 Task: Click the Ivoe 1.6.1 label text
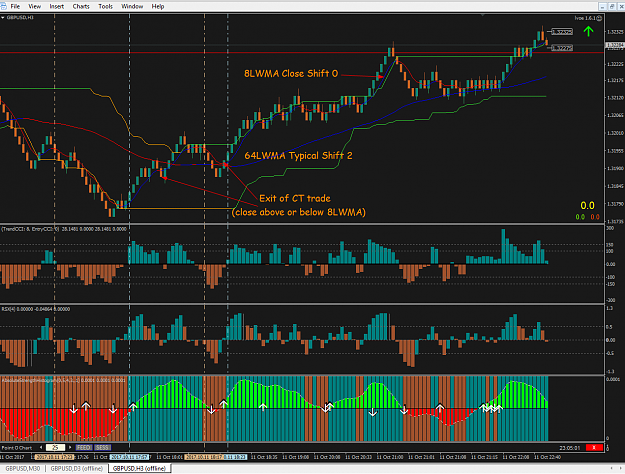(x=585, y=18)
